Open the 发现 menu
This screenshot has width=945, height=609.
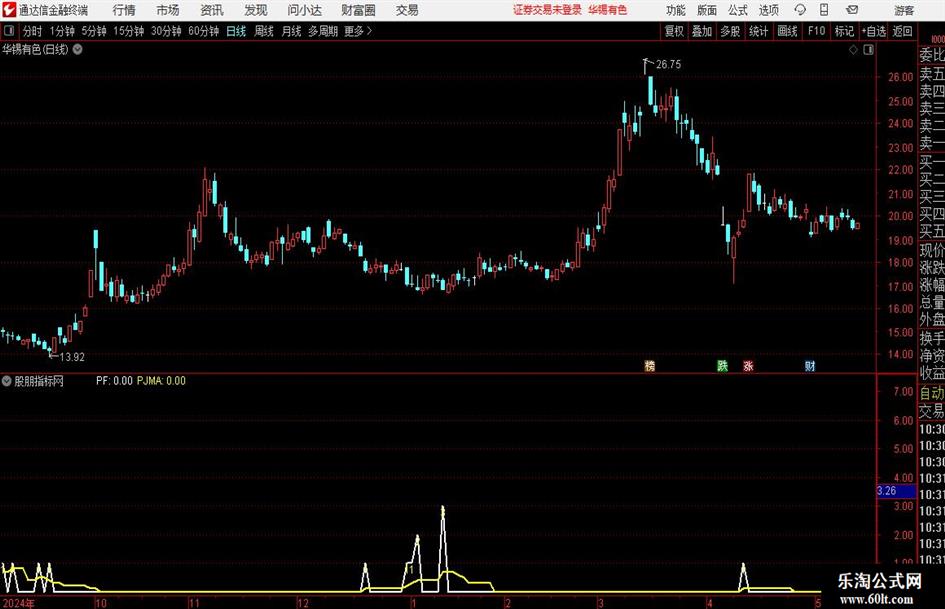tap(256, 10)
